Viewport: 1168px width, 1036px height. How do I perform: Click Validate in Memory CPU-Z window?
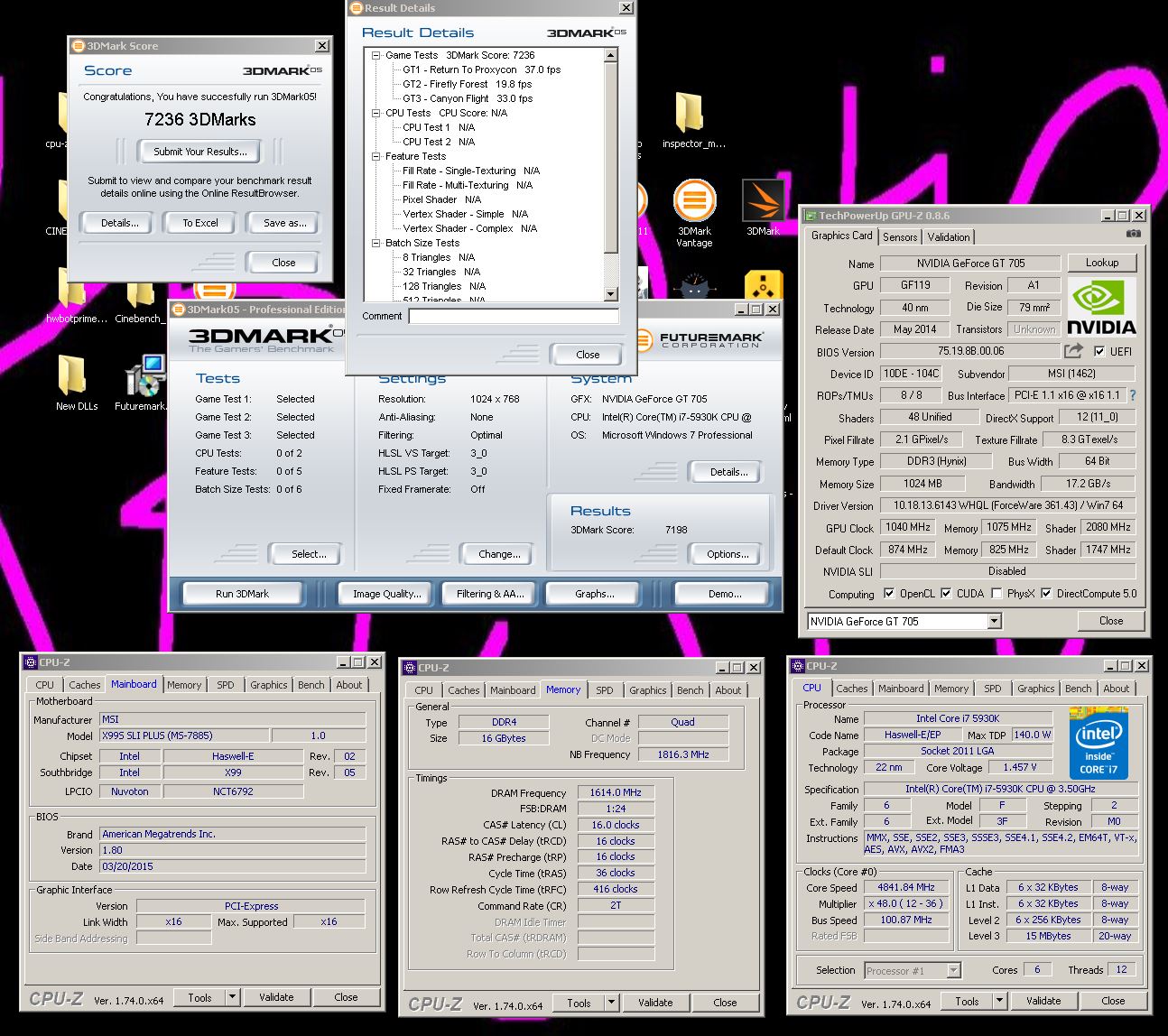coord(655,1003)
